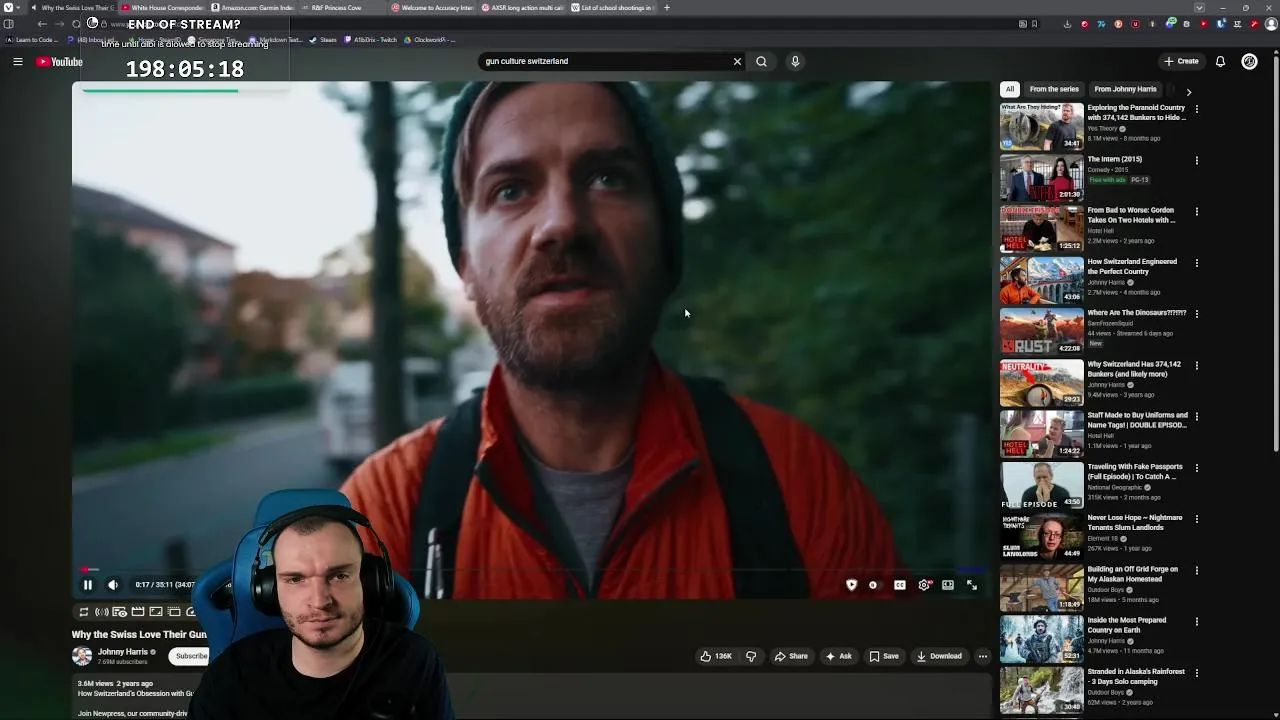Open options for From Bad to Worse video
The width and height of the screenshot is (1280, 720).
pyautogui.click(x=1197, y=211)
